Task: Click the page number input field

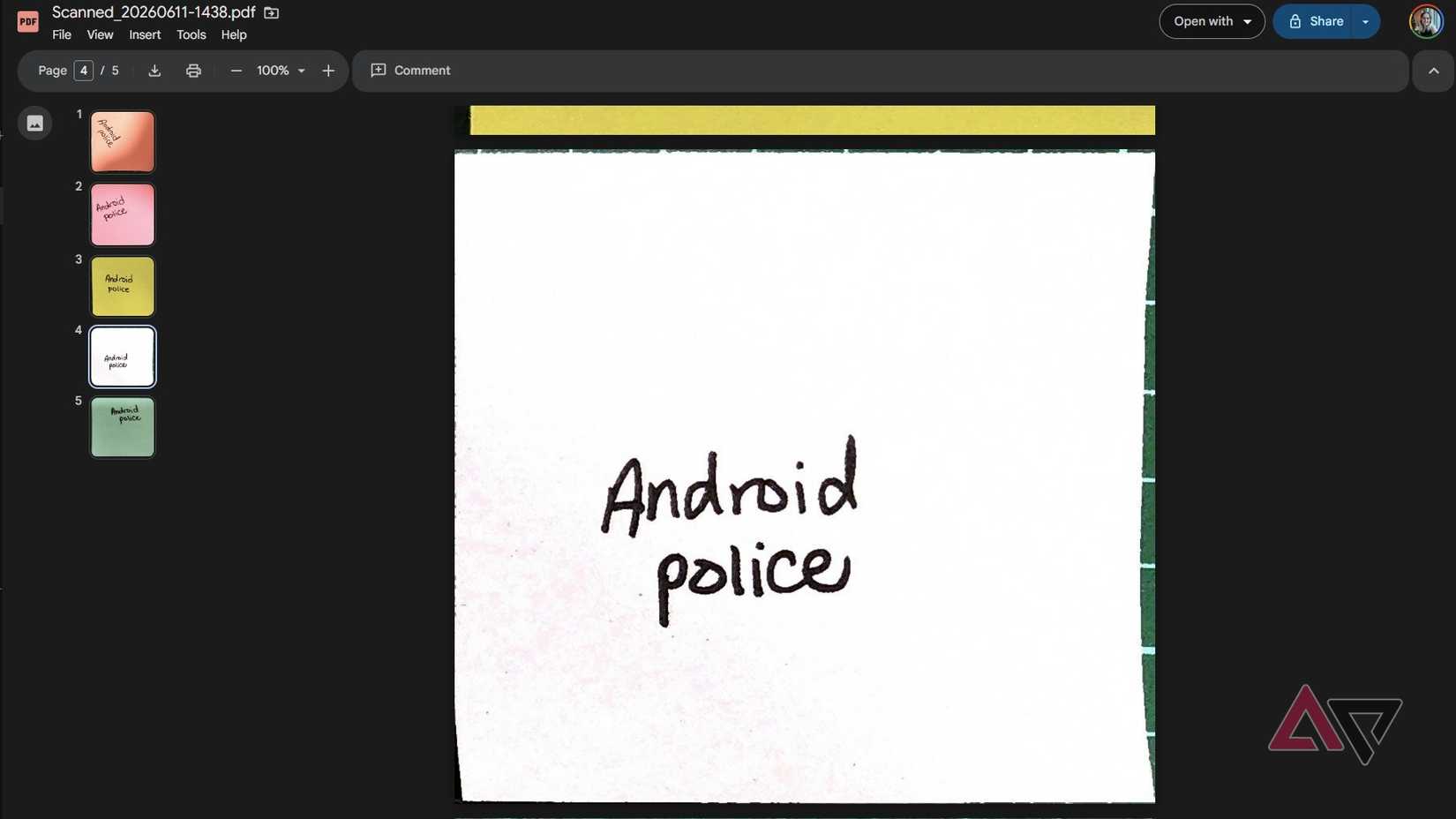Action: 84,71
